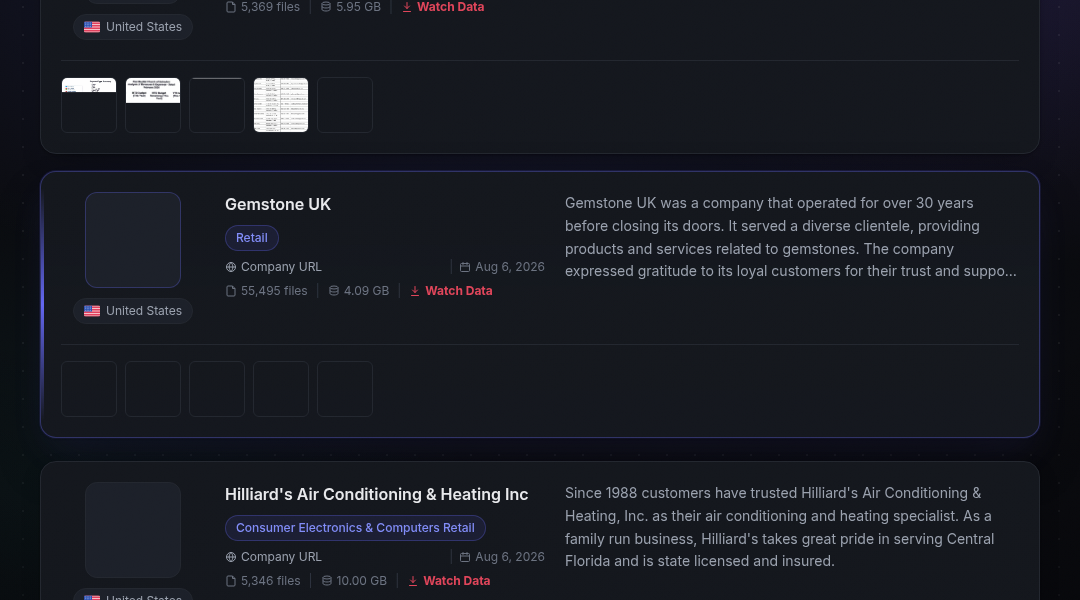Click download icon in Gemstone UK Watch Data
The height and width of the screenshot is (600, 1080).
415,291
